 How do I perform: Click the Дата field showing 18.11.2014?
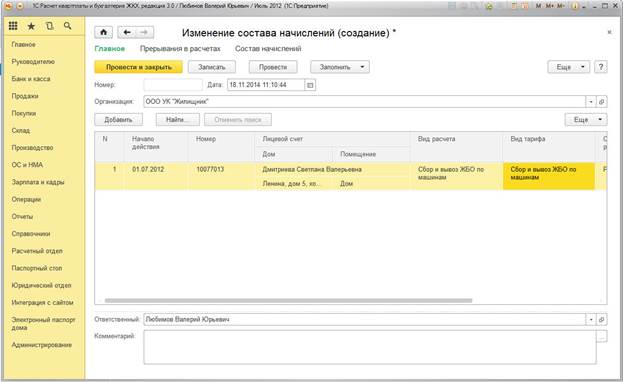click(x=266, y=85)
